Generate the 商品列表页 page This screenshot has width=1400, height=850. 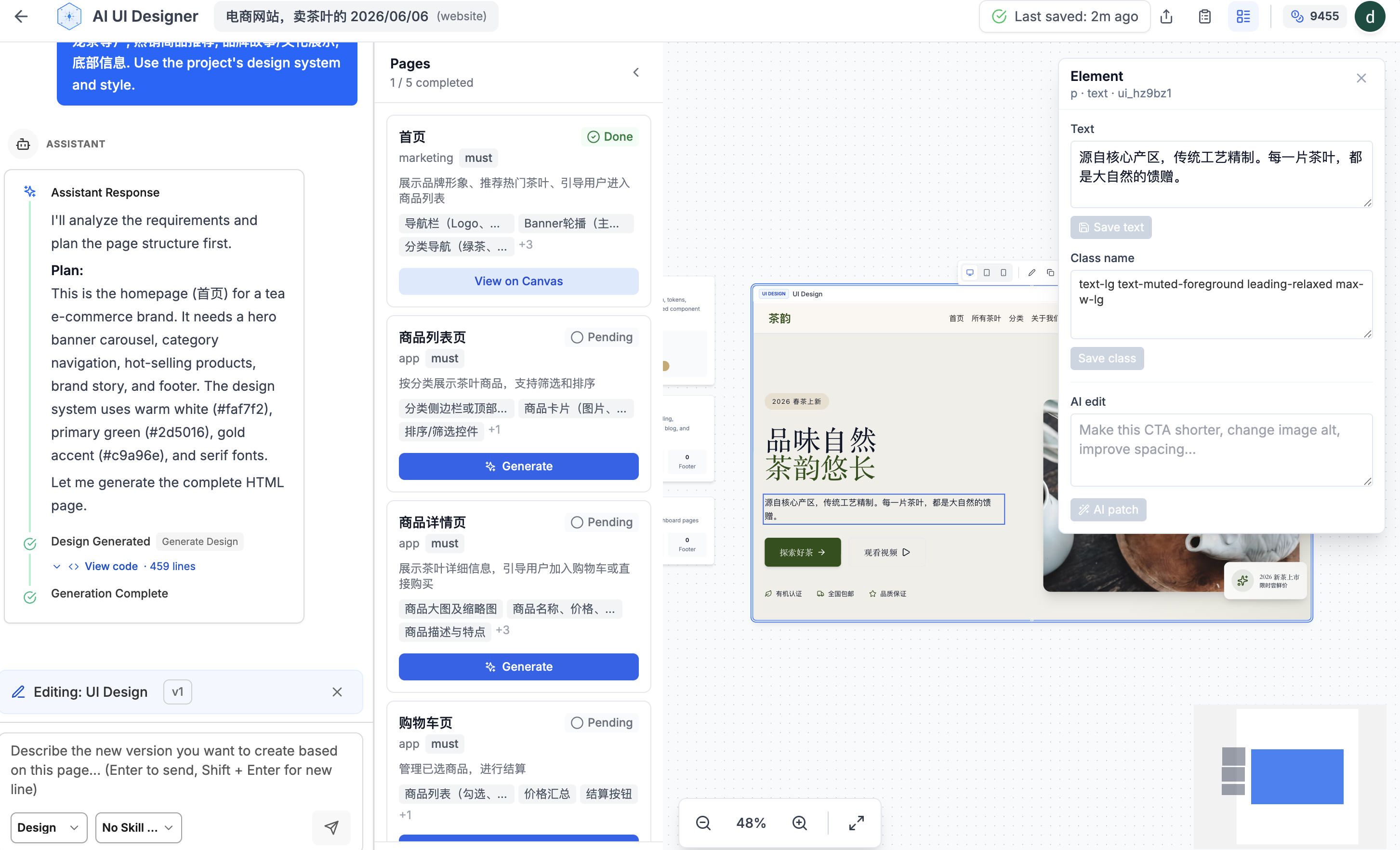pos(518,466)
